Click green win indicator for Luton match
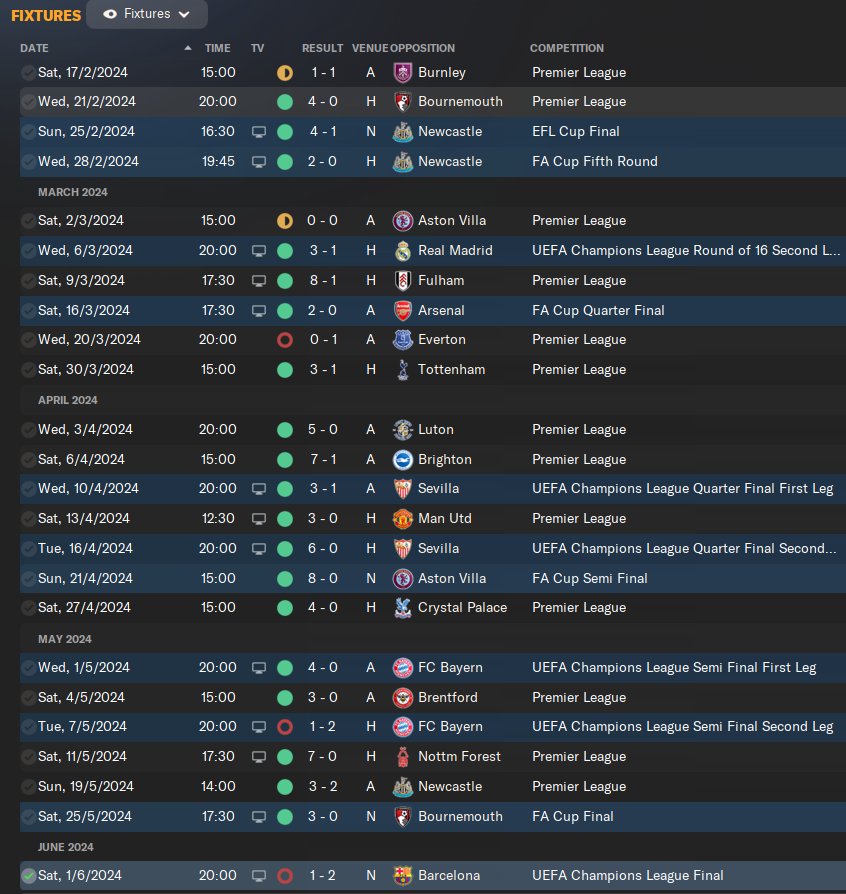Image resolution: width=846 pixels, height=894 pixels. 284,430
